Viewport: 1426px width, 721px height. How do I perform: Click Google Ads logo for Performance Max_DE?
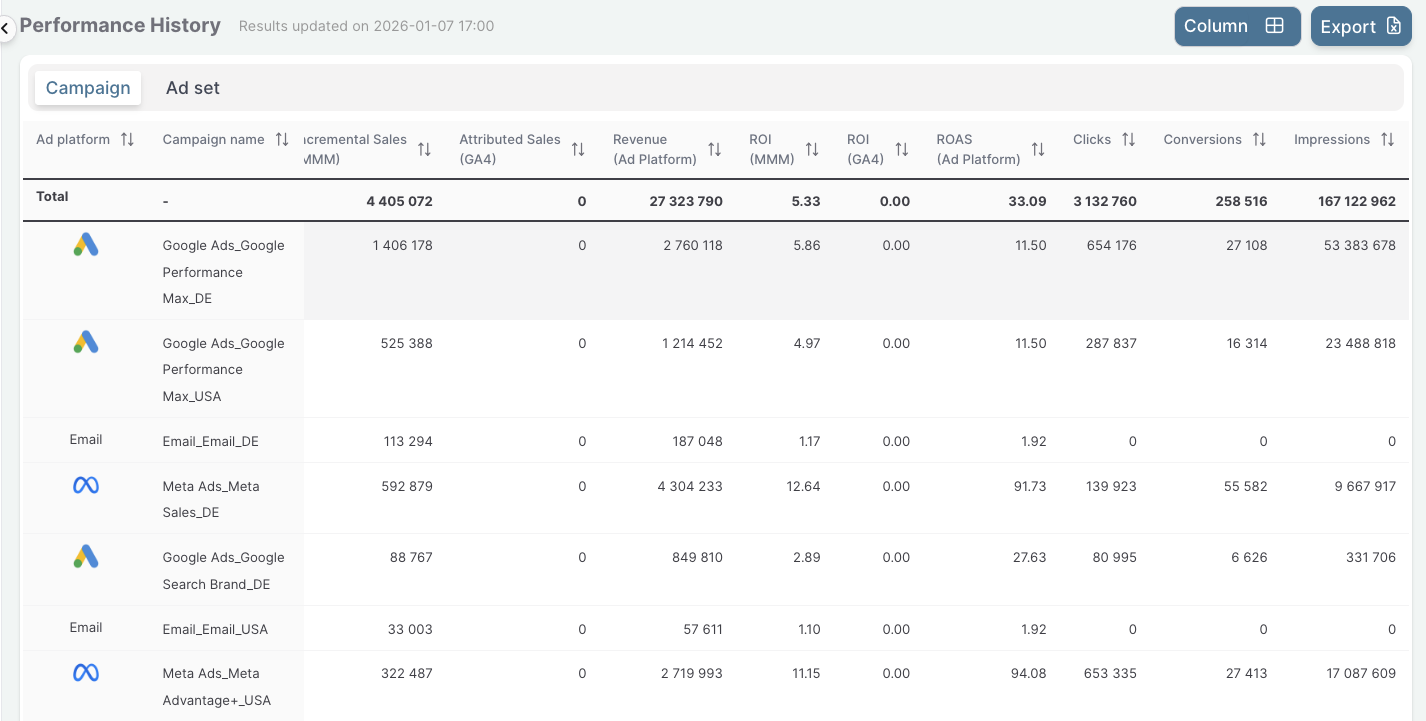(x=86, y=245)
